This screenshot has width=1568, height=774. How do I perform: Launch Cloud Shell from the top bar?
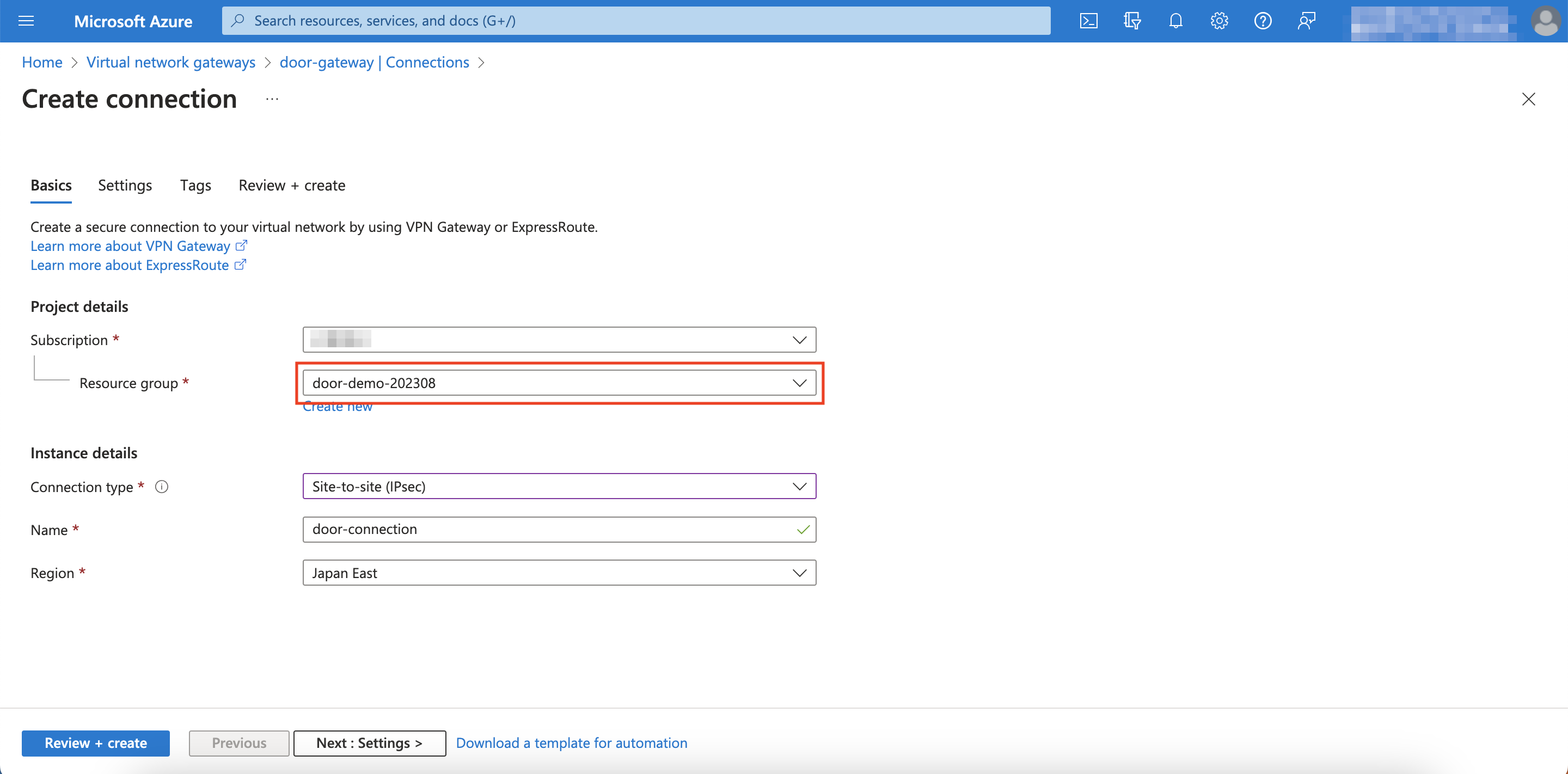coord(1088,21)
